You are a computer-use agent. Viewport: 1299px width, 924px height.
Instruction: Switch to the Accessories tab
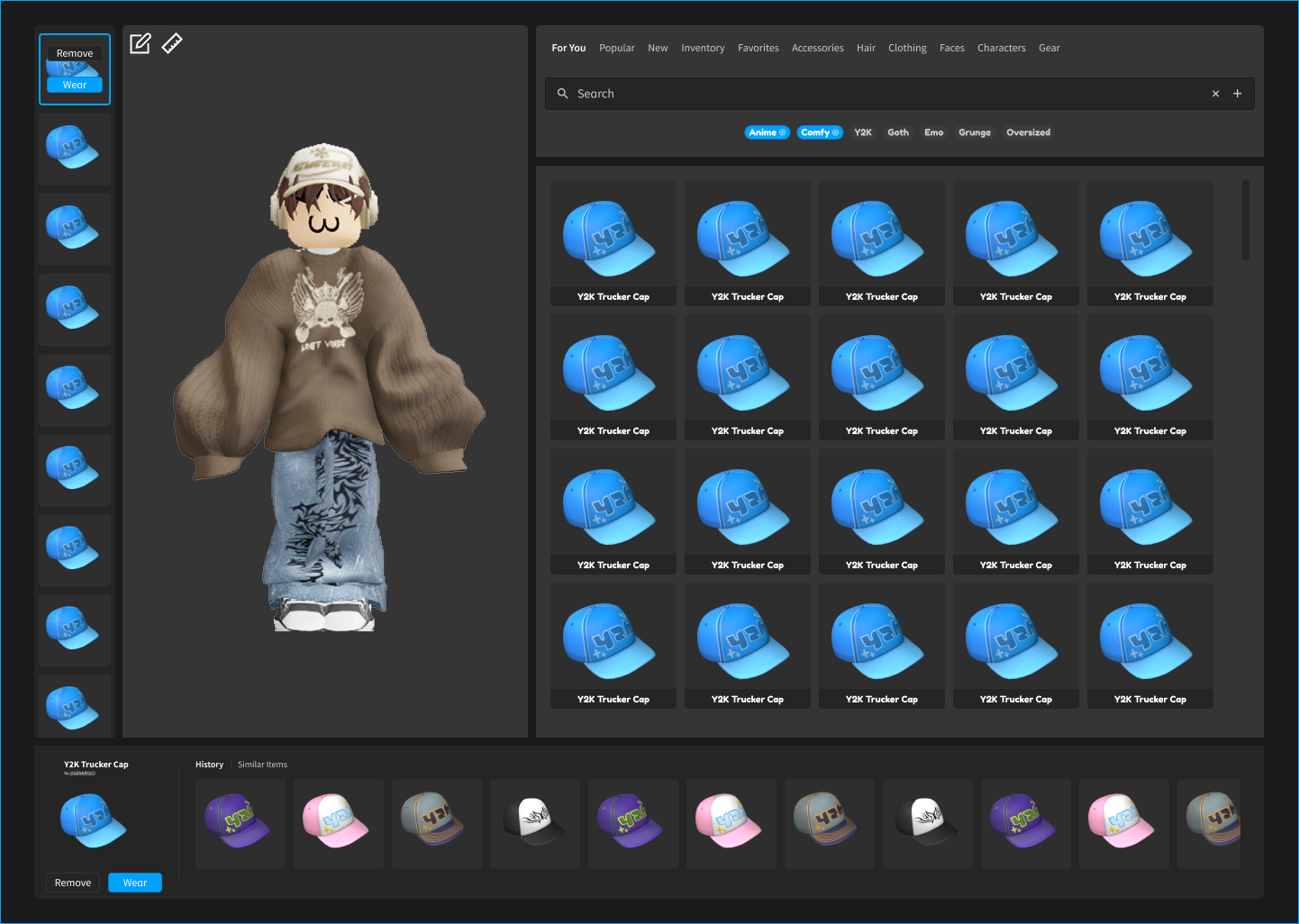pos(817,49)
